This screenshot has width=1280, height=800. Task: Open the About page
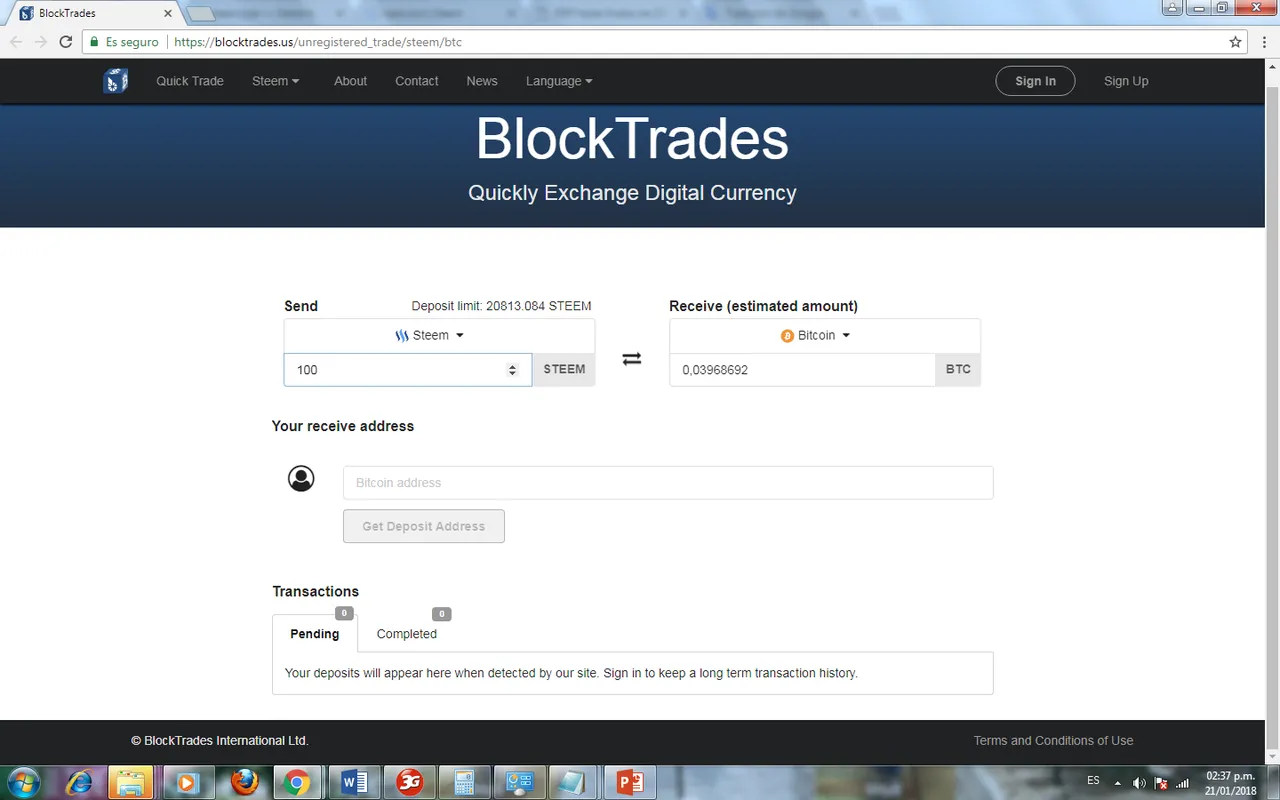(350, 81)
